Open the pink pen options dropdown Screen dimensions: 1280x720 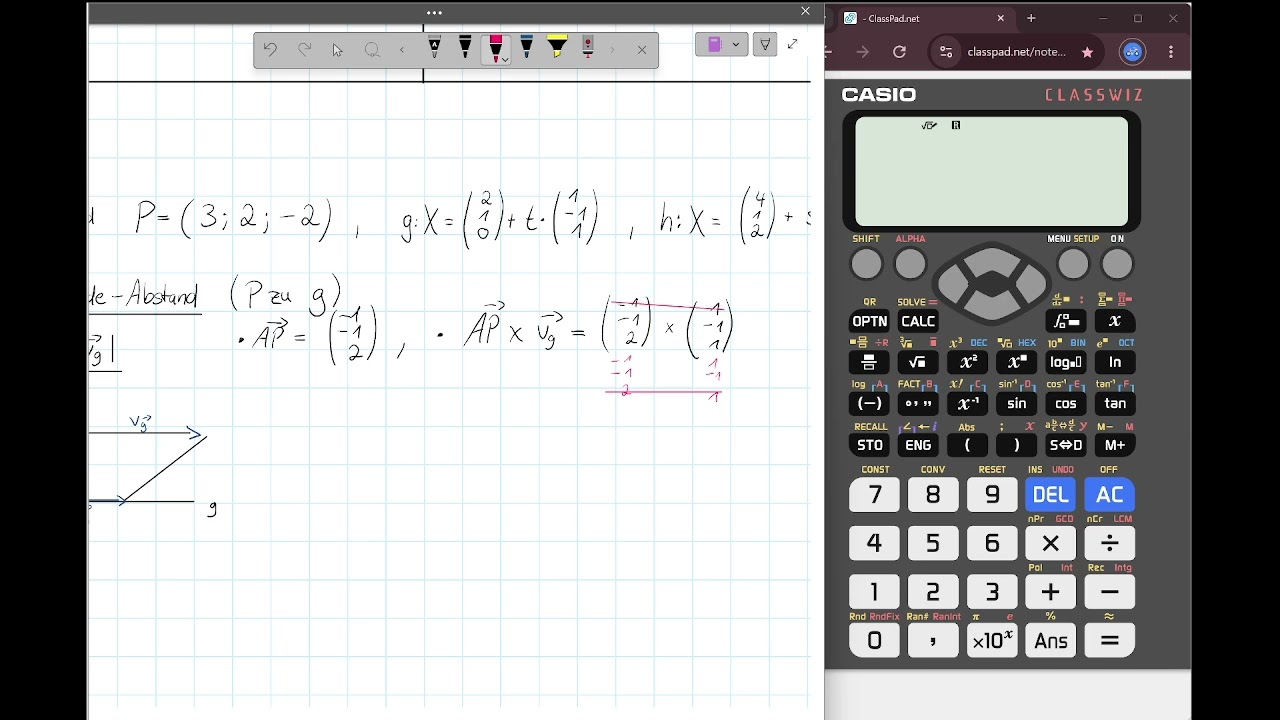506,59
